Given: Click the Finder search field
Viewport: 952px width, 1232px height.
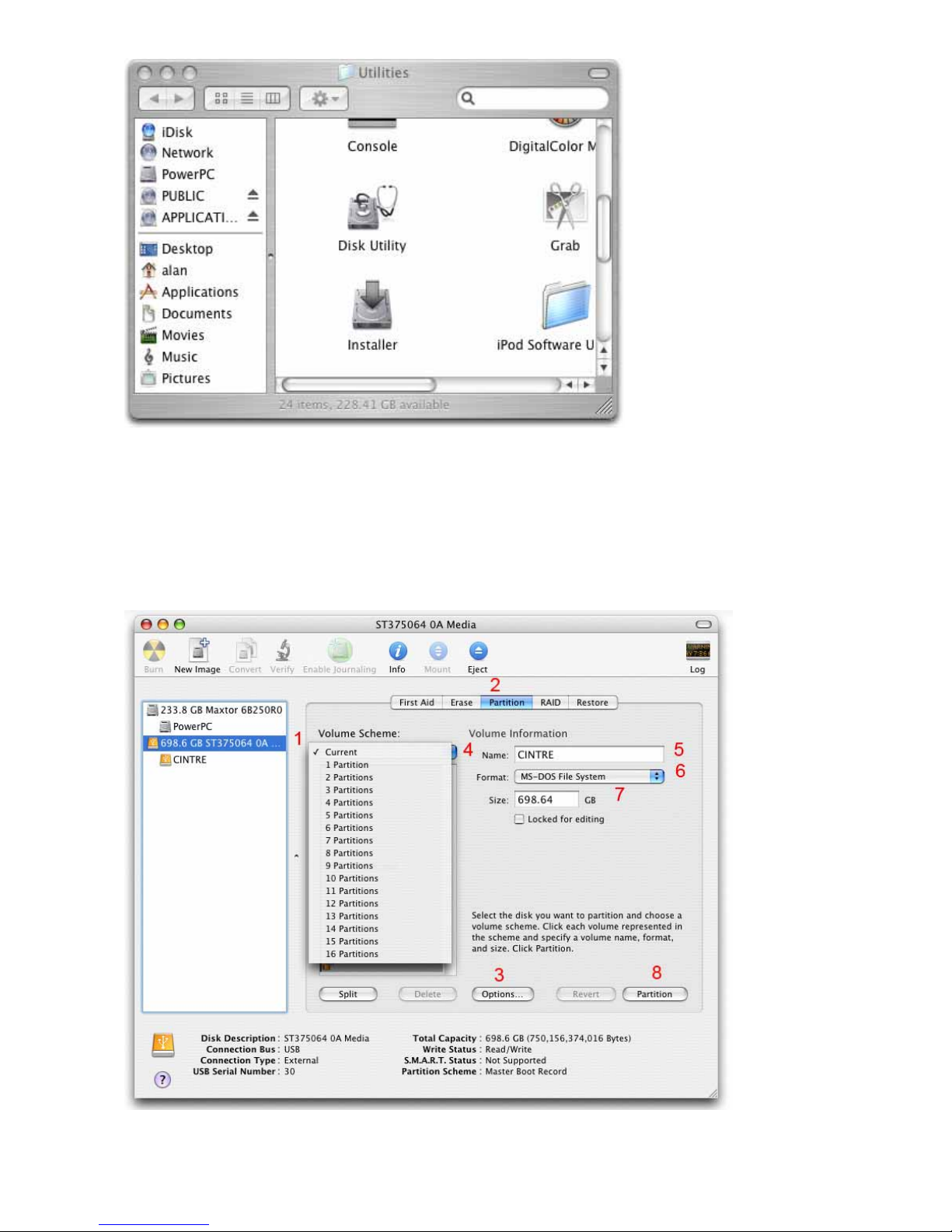Looking at the screenshot, I should click(532, 99).
